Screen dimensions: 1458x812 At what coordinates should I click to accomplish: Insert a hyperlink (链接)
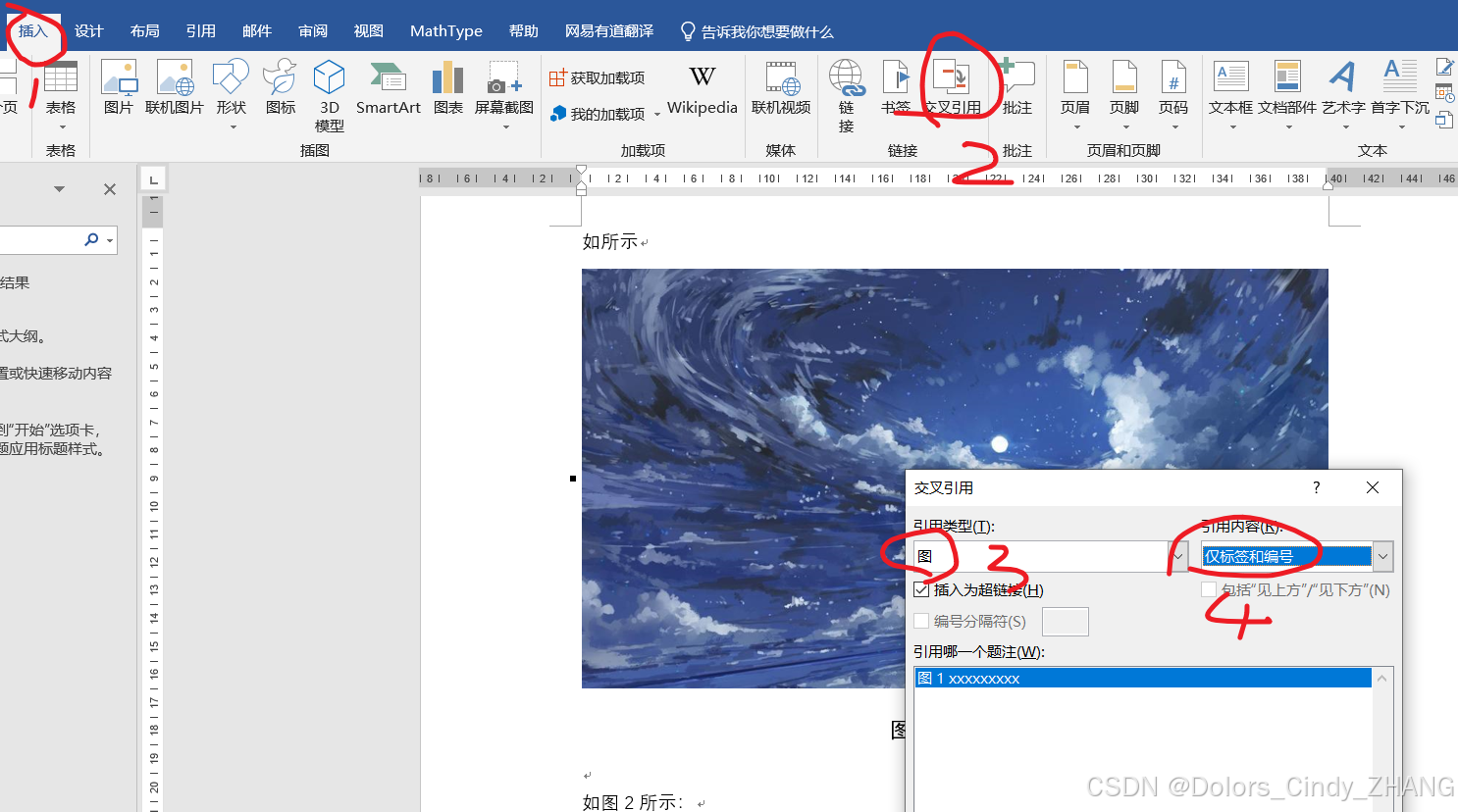click(x=847, y=95)
